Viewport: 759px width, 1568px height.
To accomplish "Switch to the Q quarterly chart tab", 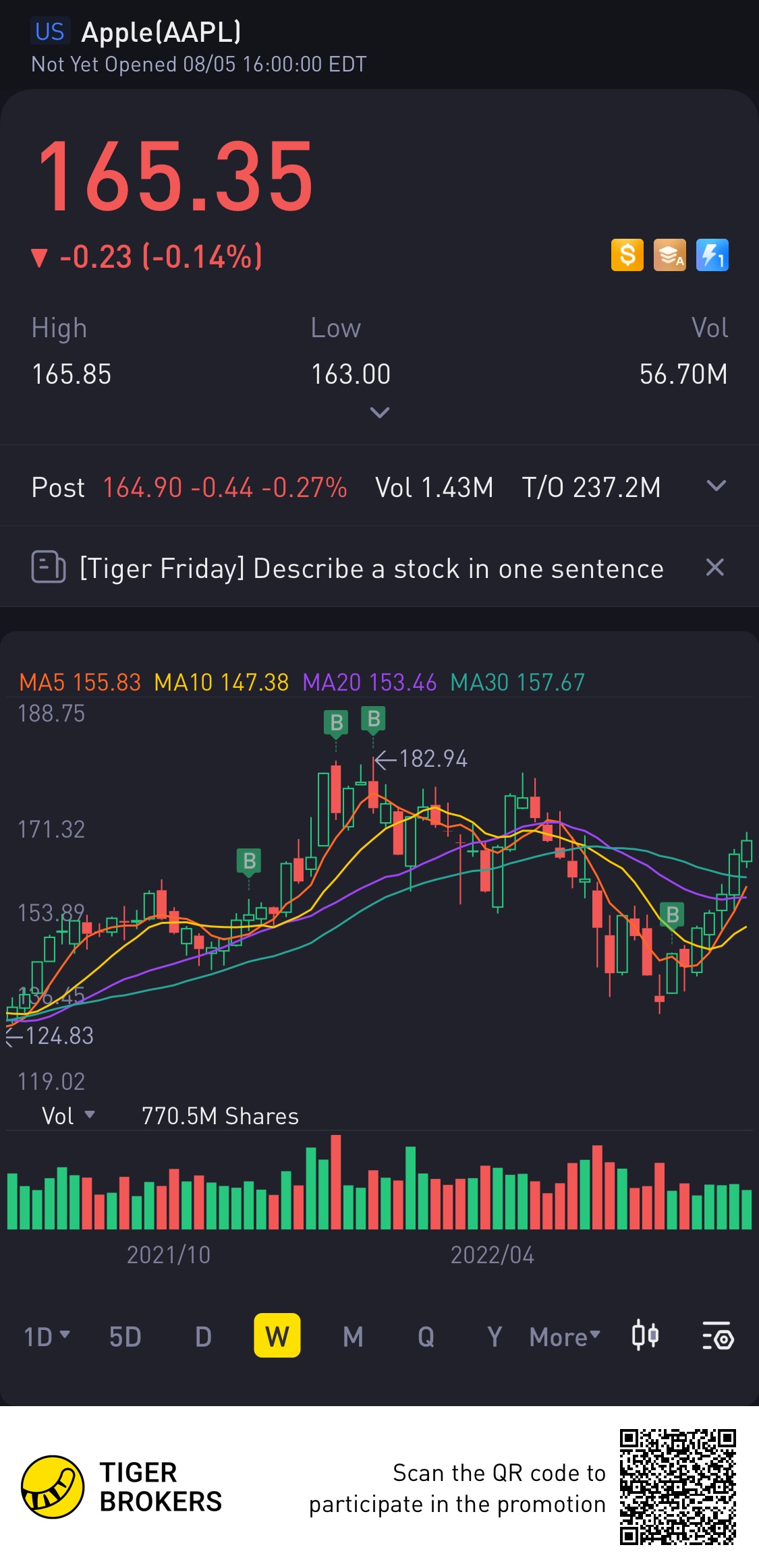I will pyautogui.click(x=426, y=1337).
